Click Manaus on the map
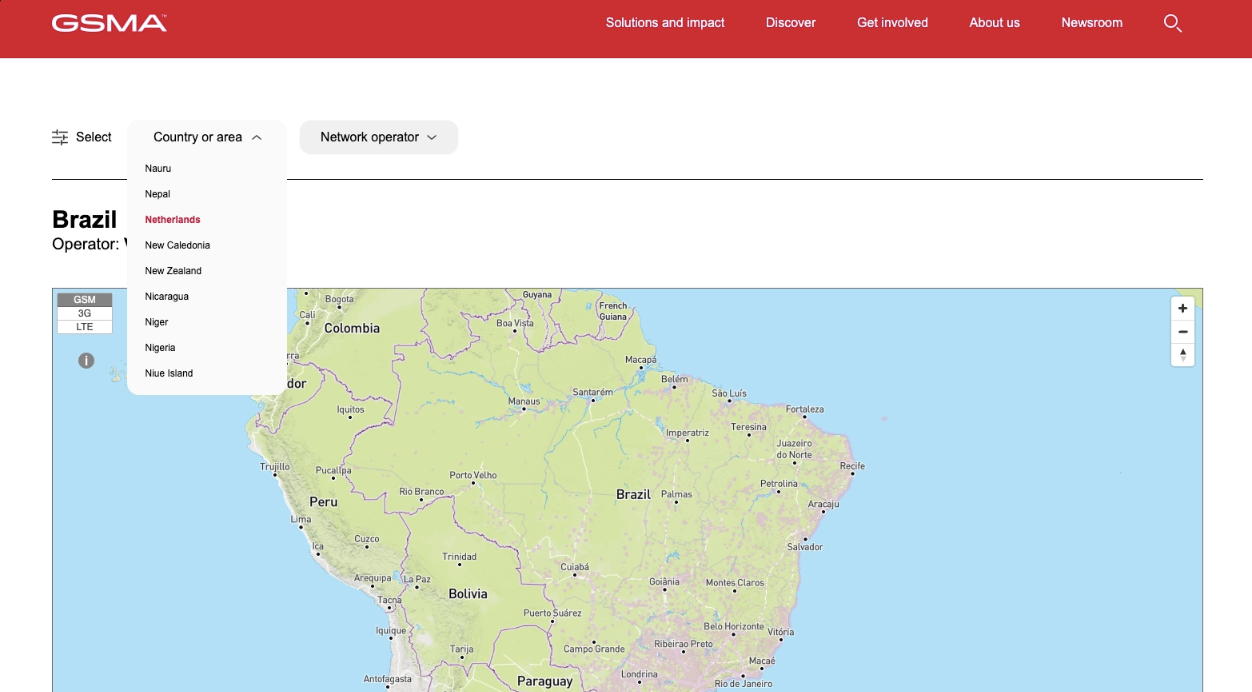 pyautogui.click(x=524, y=401)
